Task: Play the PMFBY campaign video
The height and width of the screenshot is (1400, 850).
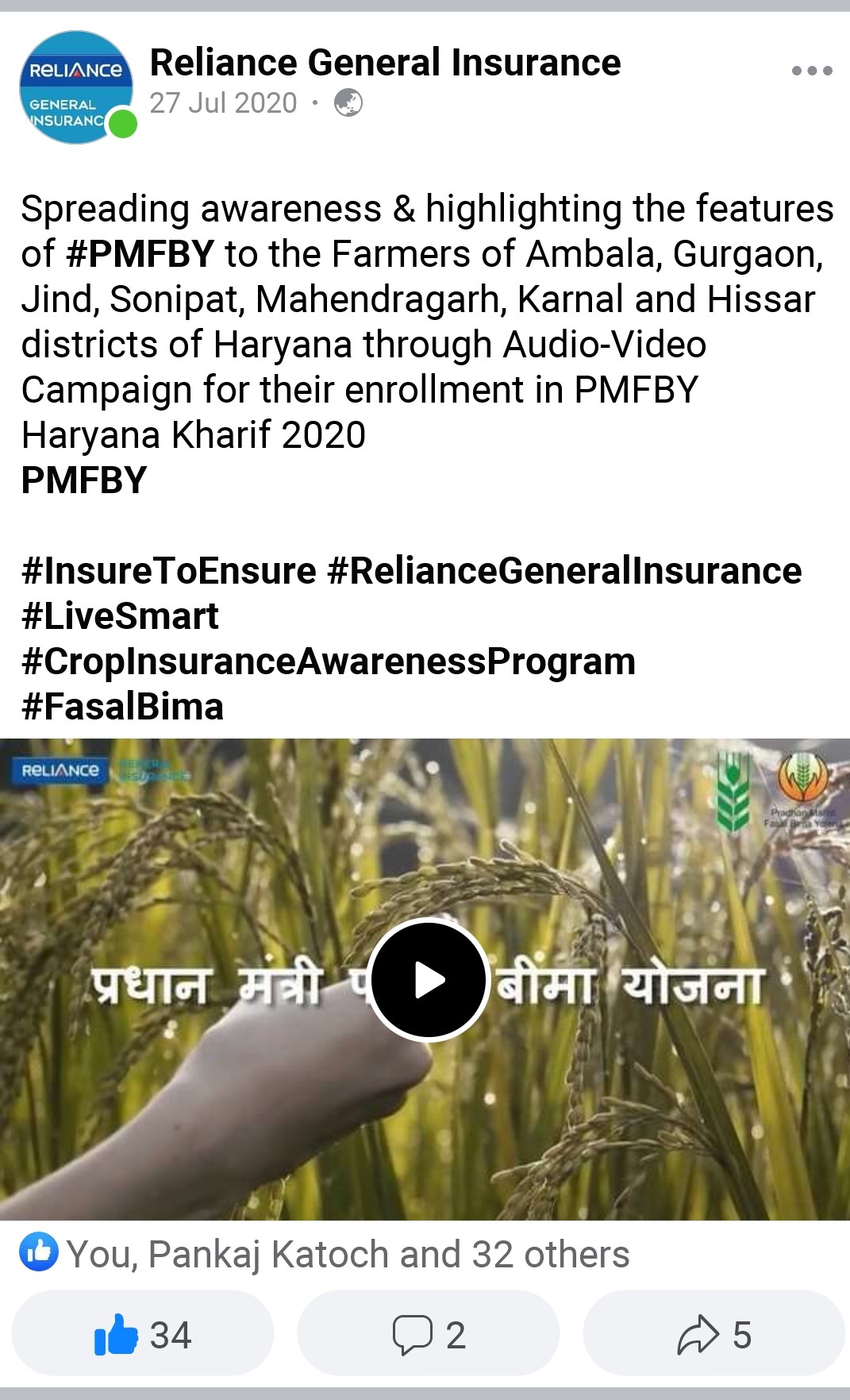Action: [x=429, y=979]
